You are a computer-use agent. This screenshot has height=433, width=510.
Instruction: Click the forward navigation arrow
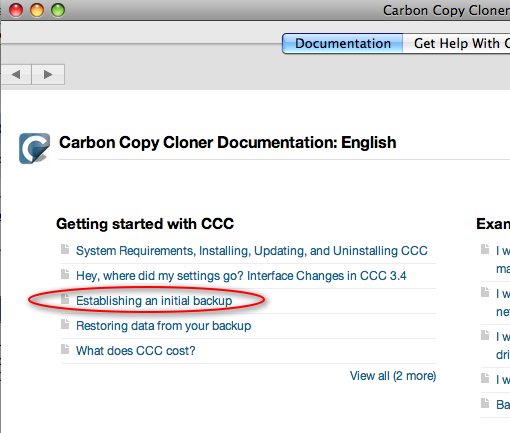[48, 74]
